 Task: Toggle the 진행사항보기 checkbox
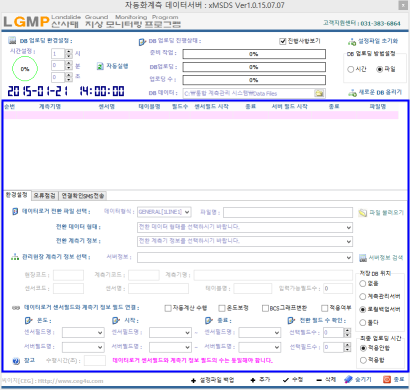[283, 41]
